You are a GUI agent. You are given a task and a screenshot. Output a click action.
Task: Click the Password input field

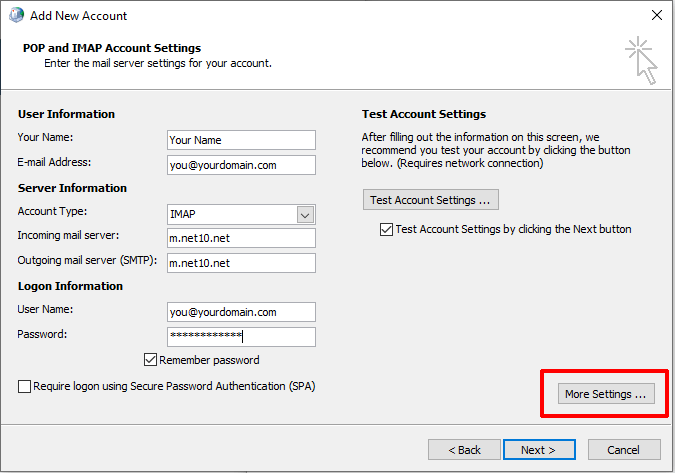tap(241, 337)
